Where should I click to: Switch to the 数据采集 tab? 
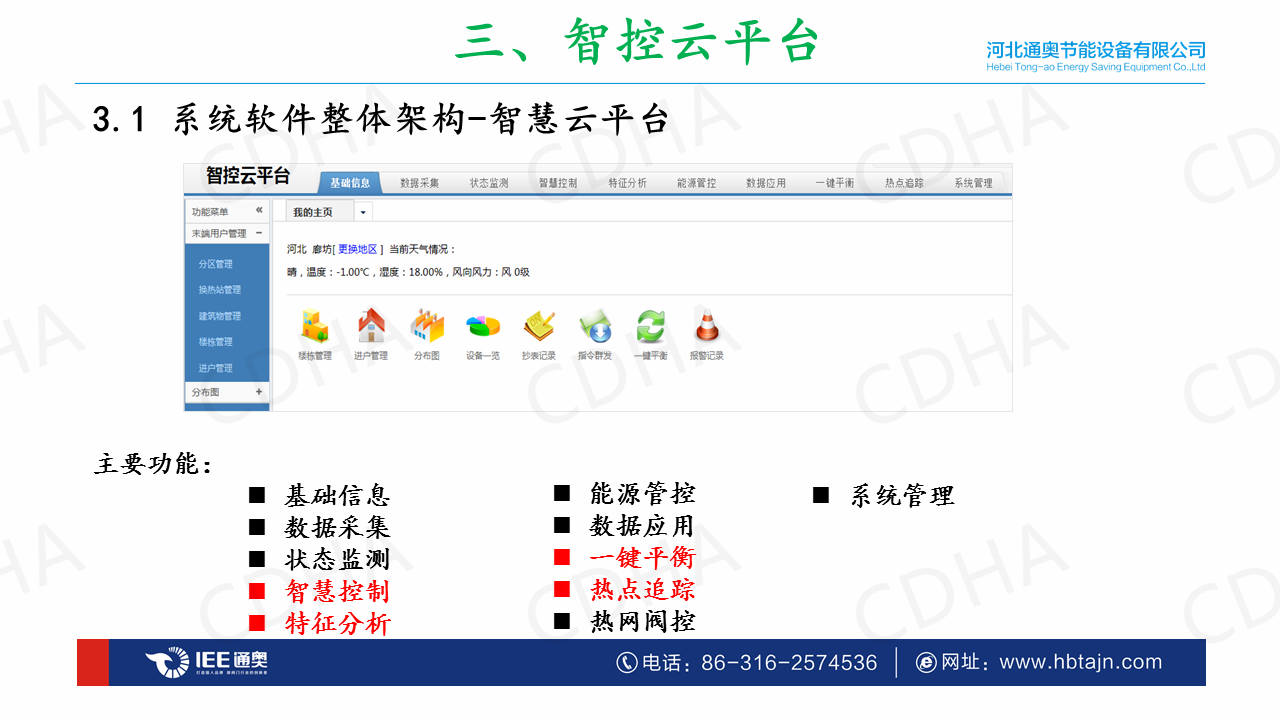419,183
